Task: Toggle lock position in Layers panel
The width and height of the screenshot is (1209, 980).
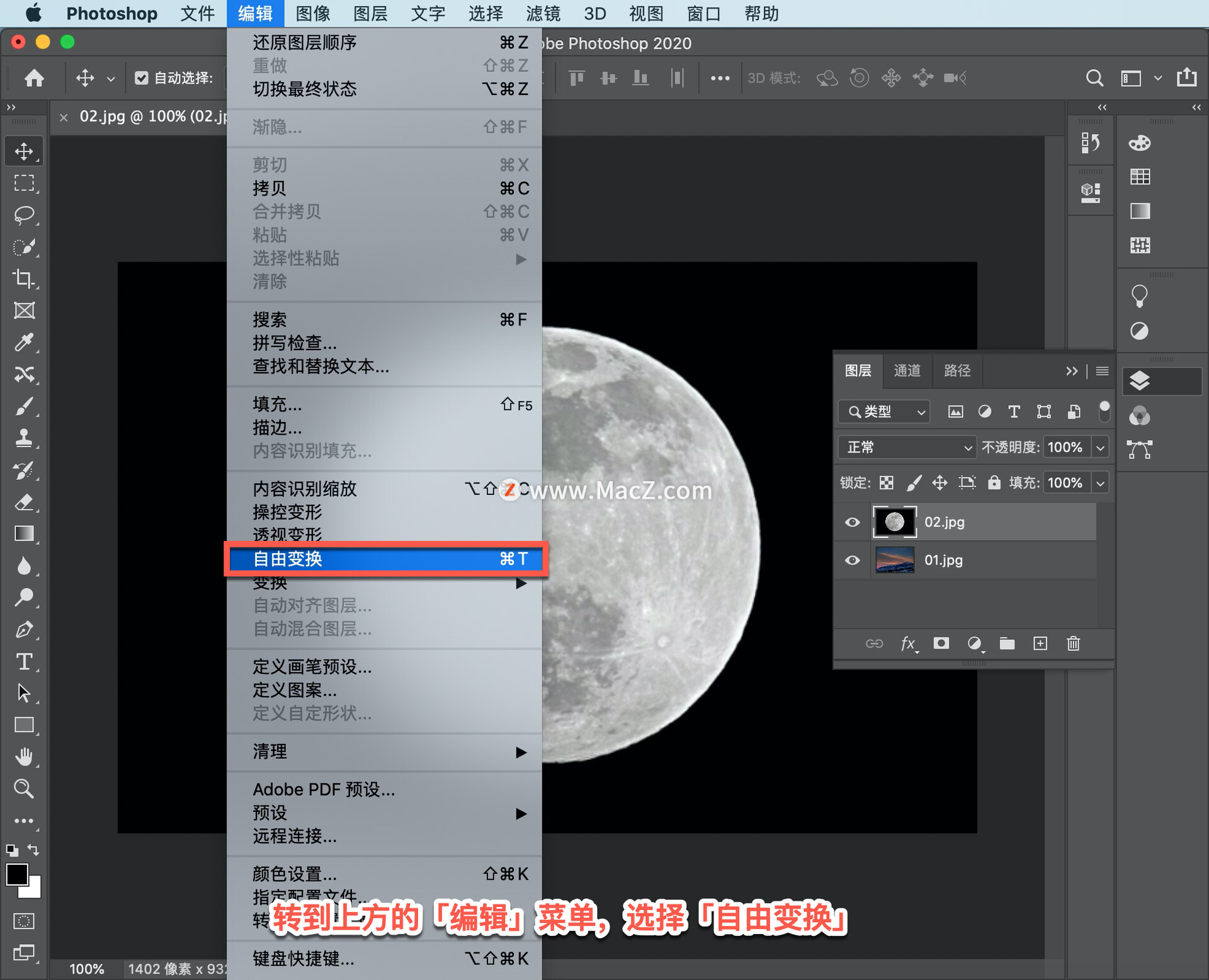Action: 939,482
